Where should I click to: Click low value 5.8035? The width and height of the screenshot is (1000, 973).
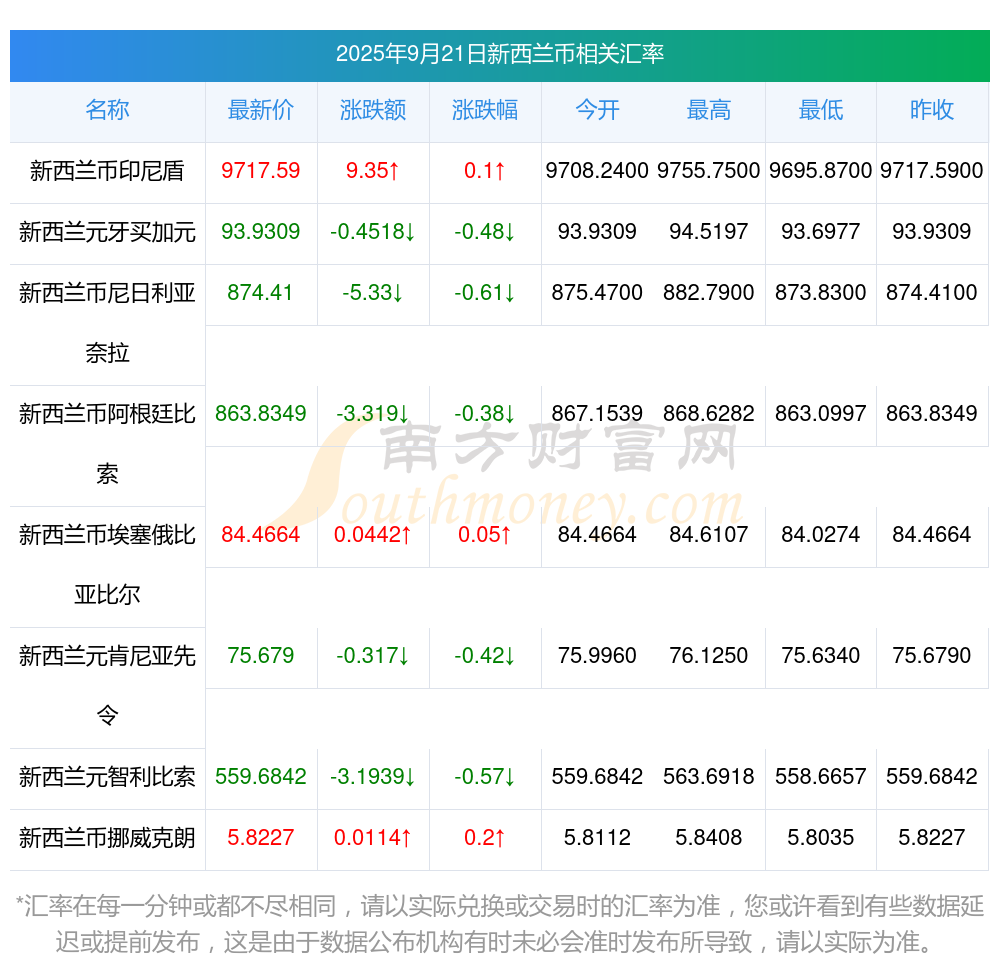click(821, 837)
